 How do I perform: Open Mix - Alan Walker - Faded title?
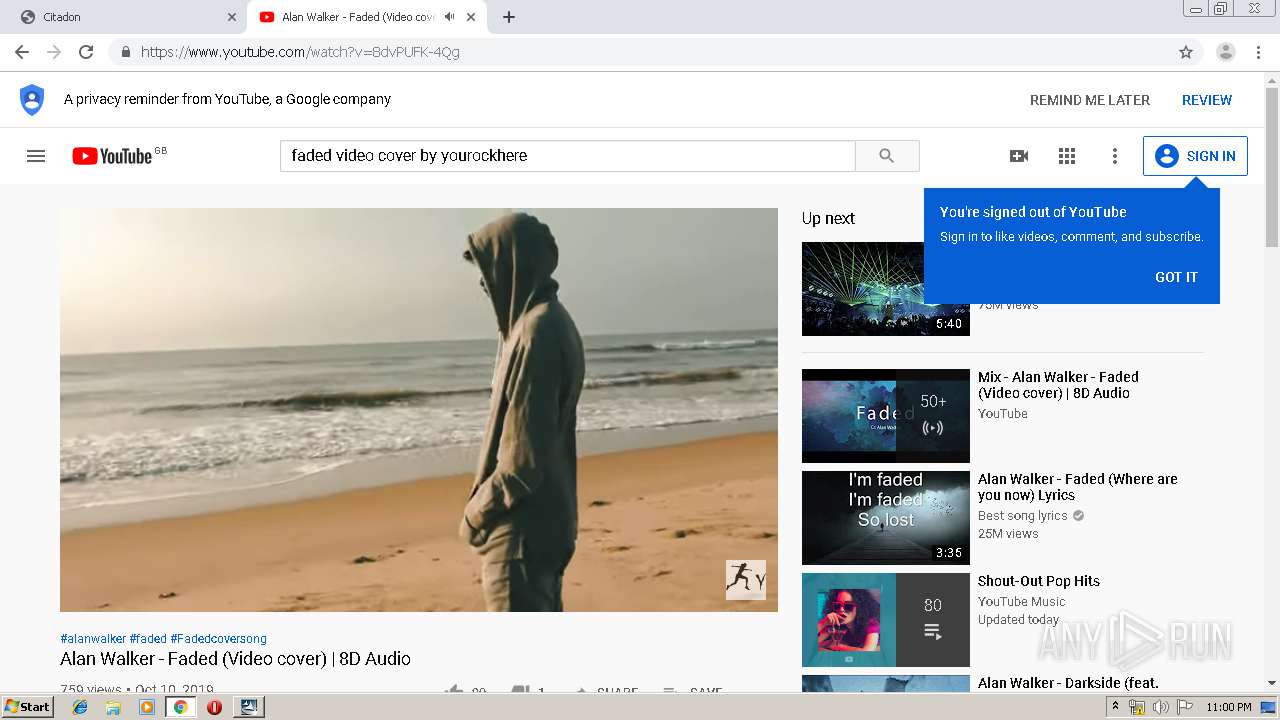click(1058, 385)
